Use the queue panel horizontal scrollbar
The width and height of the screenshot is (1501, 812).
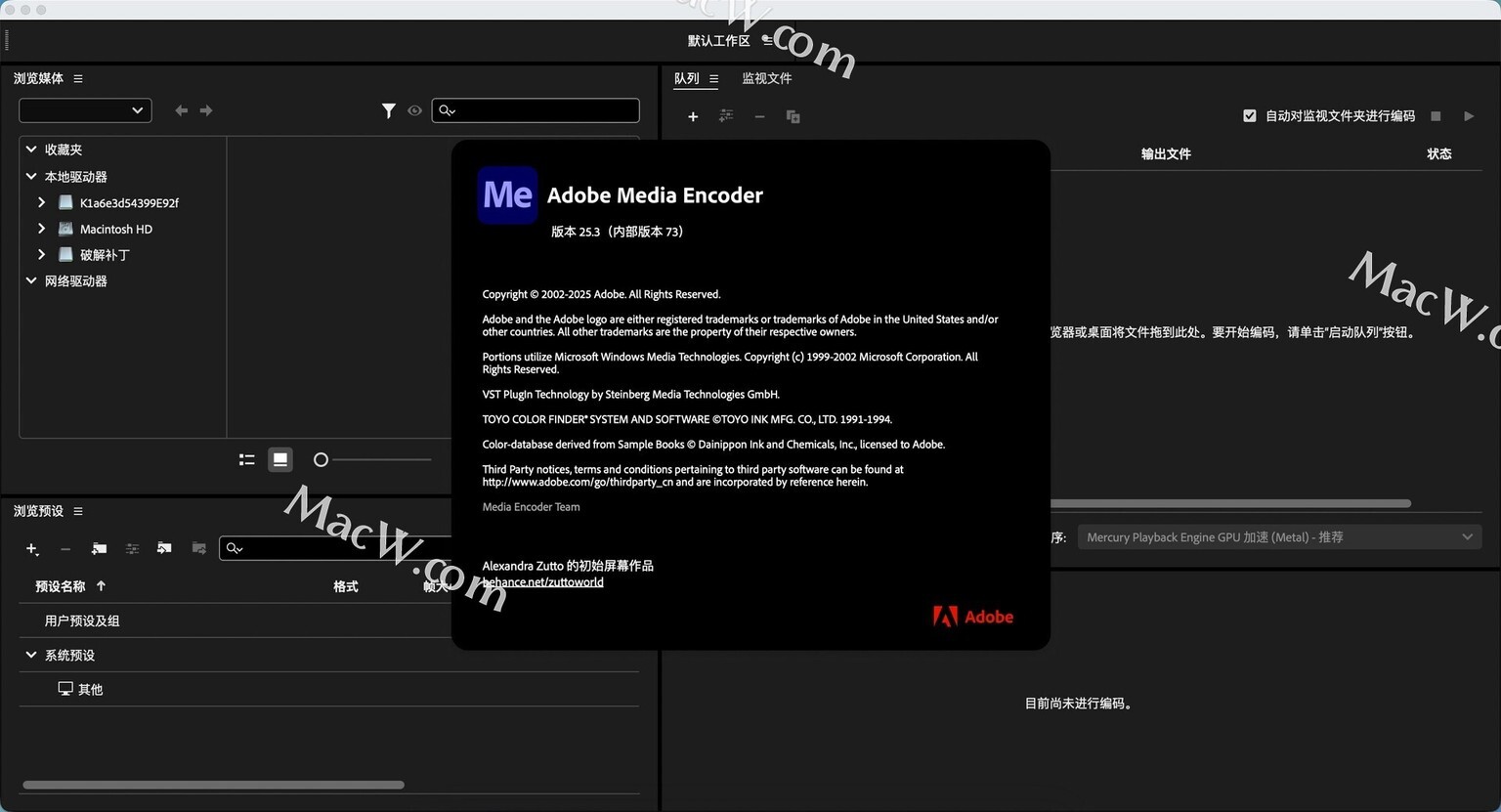pyautogui.click(x=1230, y=503)
